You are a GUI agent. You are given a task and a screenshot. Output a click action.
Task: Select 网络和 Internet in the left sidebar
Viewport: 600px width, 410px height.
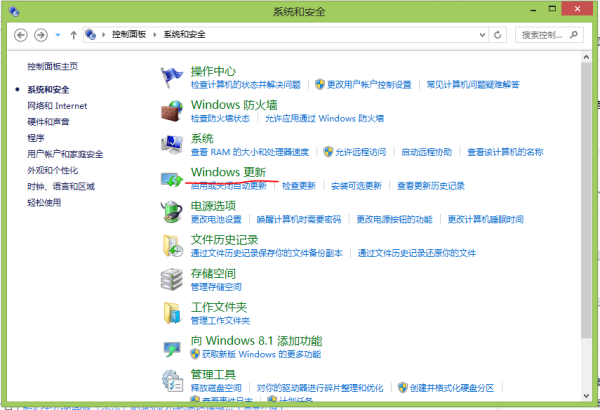[57, 105]
